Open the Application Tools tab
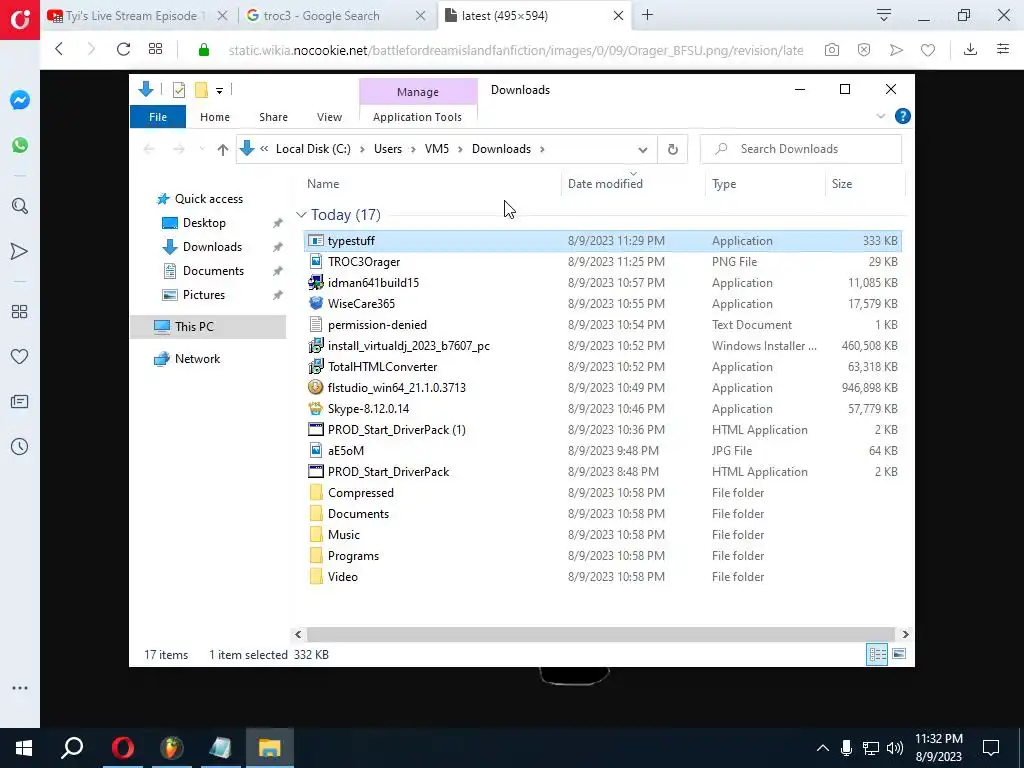The height and width of the screenshot is (768, 1024). pos(417,117)
